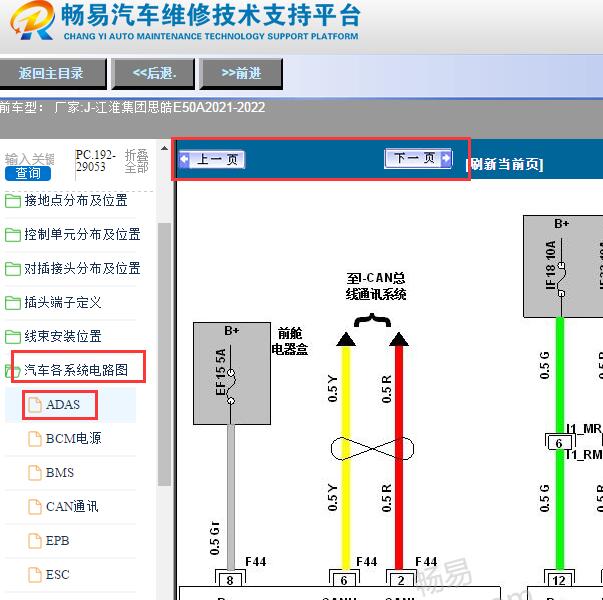The height and width of the screenshot is (600, 603).
Task: Click the 返回主目录 button
Action: coord(52,73)
